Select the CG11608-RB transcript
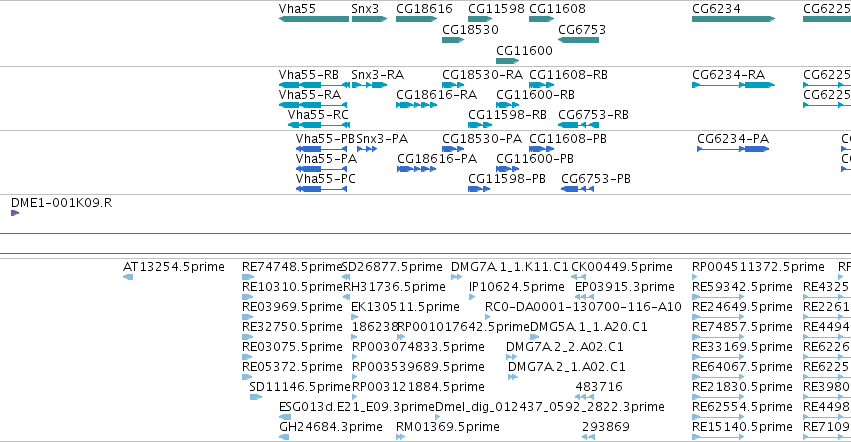The height and width of the screenshot is (442, 851). pyautogui.click(x=541, y=85)
